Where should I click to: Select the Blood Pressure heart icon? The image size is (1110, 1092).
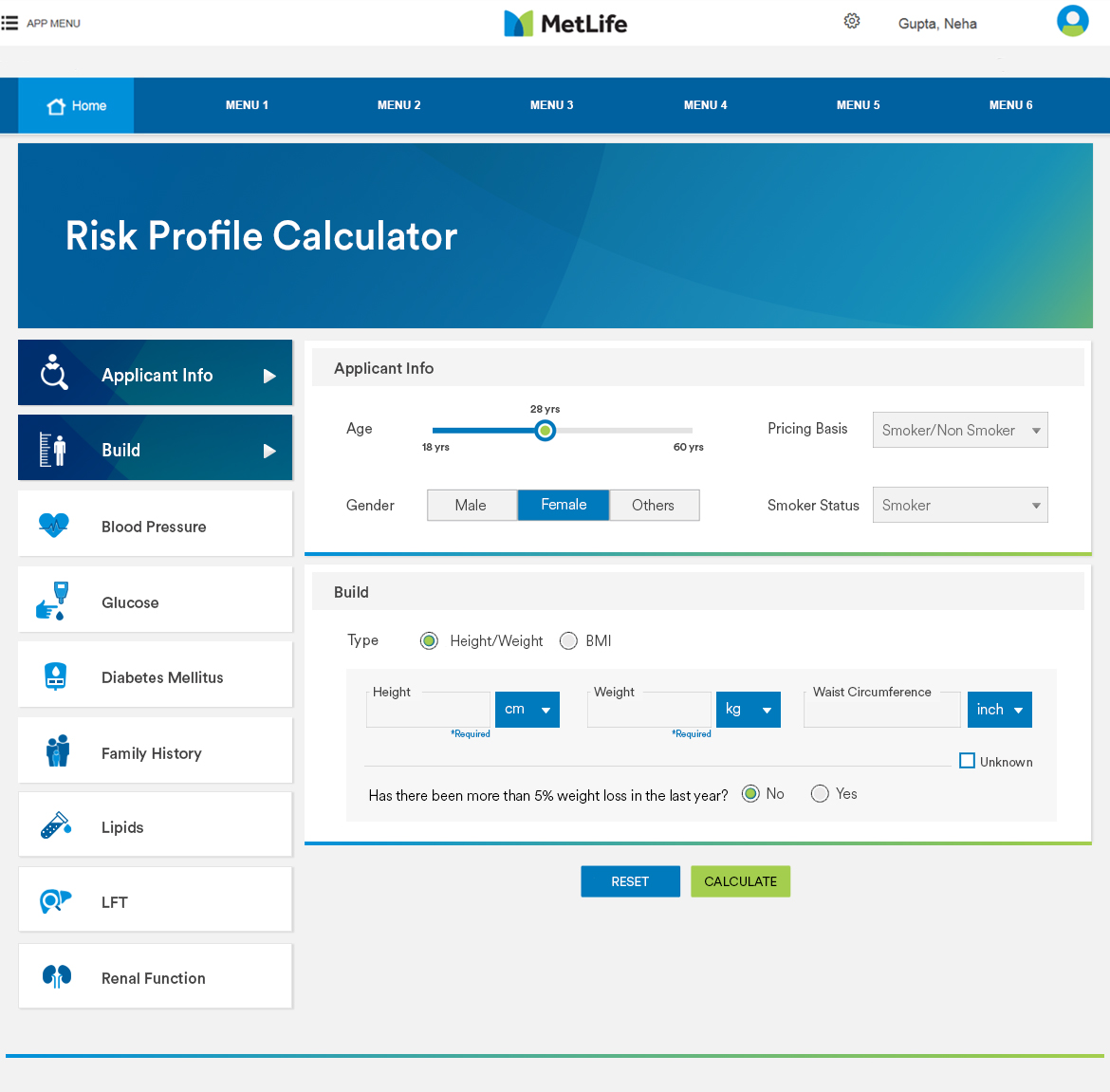point(54,525)
